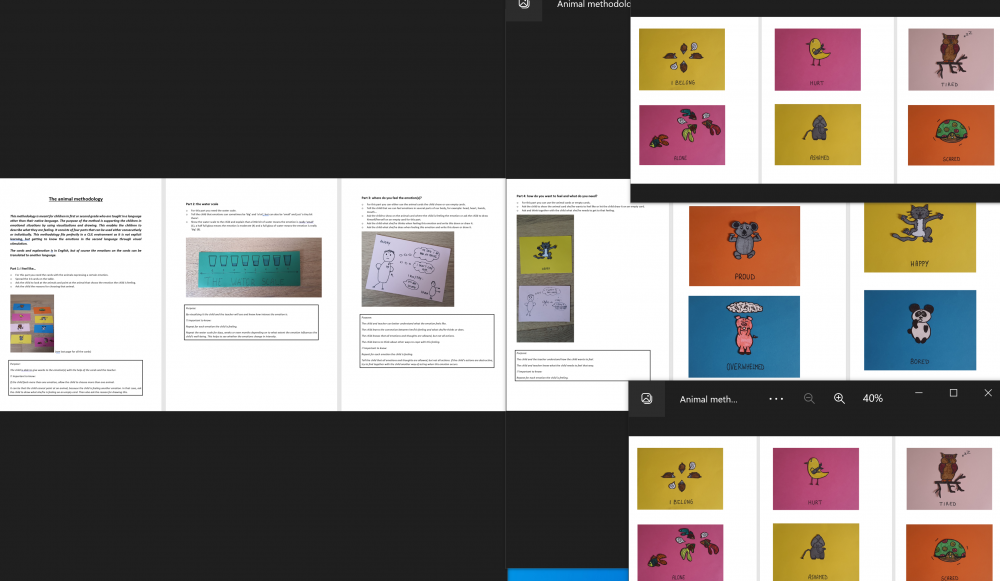Click the Animal meth... file title
This screenshot has height=581, width=1000.
click(708, 399)
